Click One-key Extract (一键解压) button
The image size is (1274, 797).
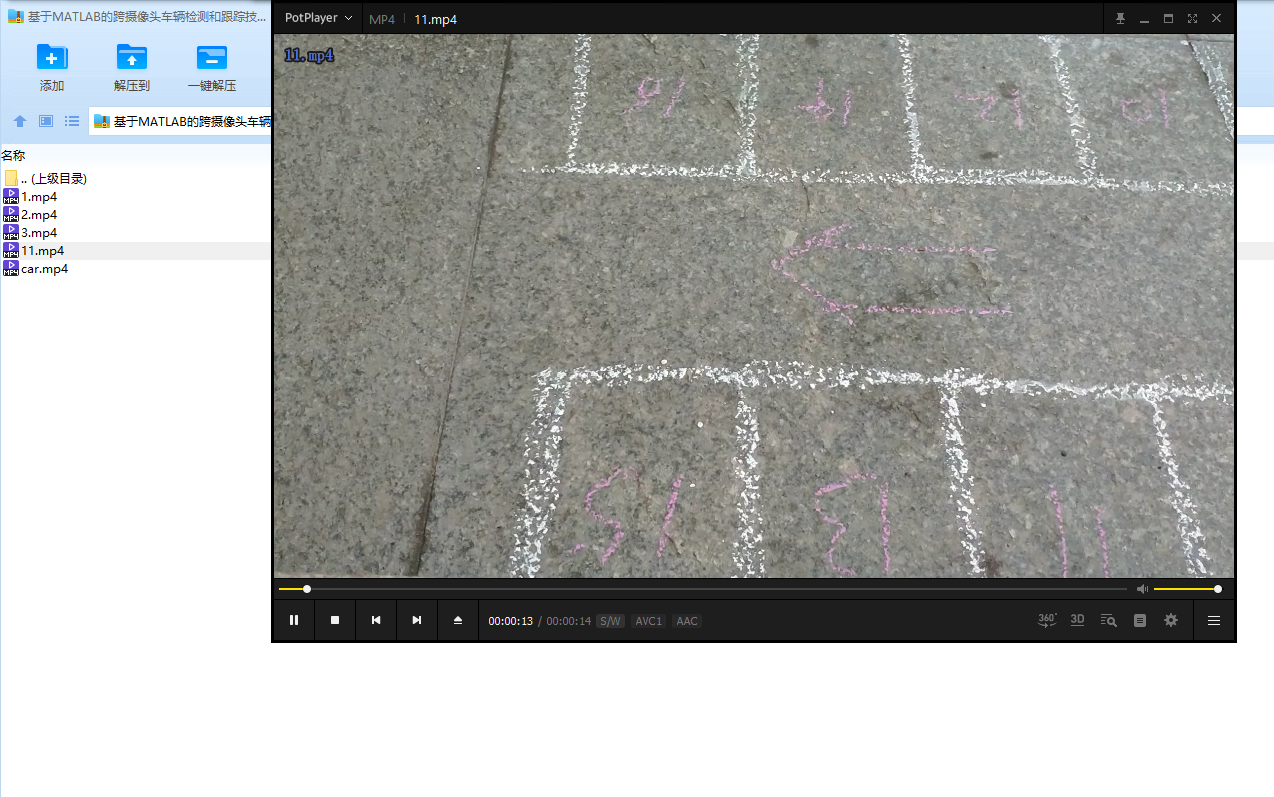pyautogui.click(x=212, y=68)
